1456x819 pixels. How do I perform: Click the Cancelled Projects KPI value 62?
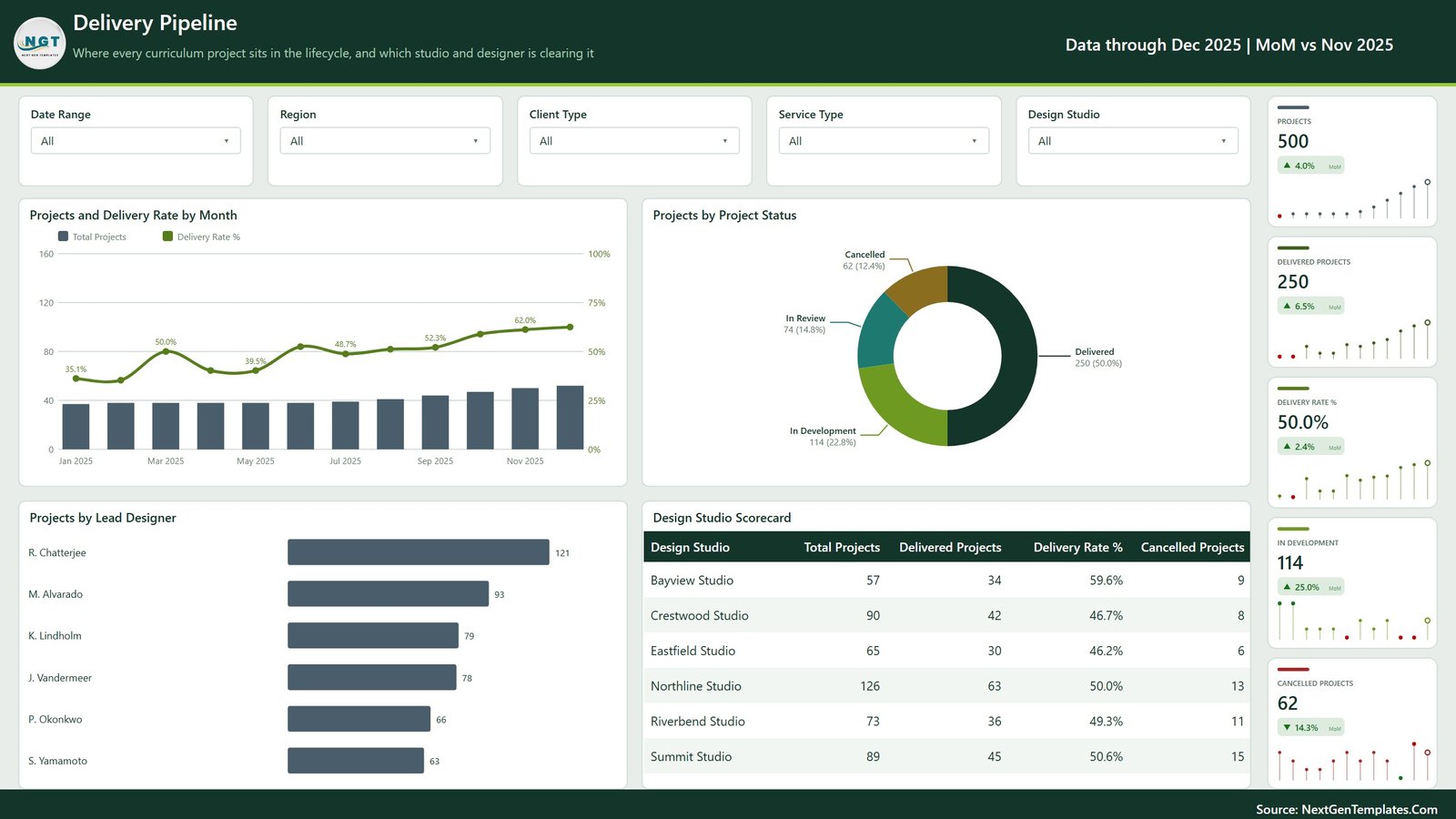coord(1288,703)
